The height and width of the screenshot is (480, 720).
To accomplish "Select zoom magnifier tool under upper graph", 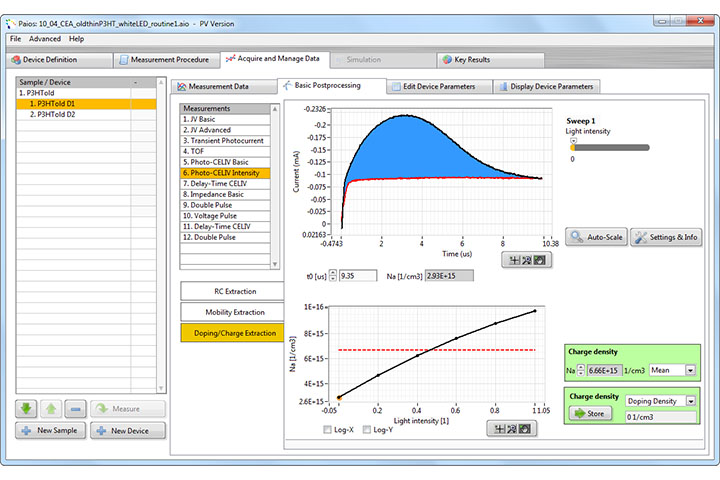I will 527,260.
